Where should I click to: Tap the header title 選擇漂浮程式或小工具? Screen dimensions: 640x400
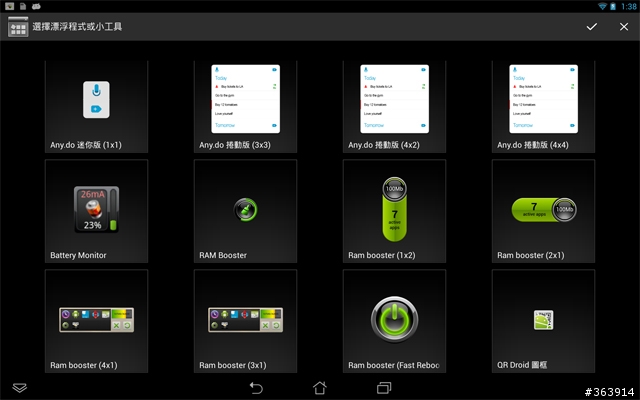[77, 27]
